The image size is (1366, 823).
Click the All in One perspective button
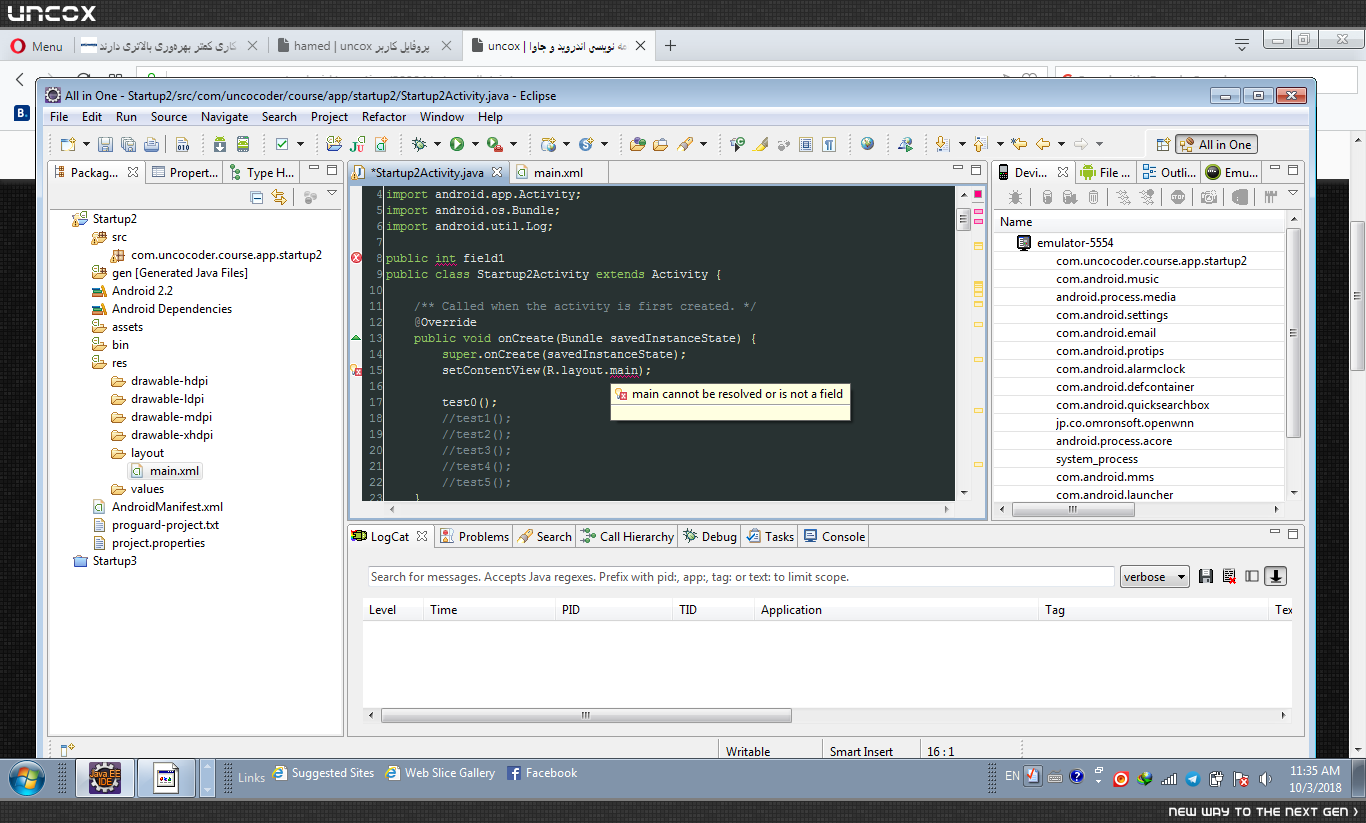click(x=1215, y=144)
